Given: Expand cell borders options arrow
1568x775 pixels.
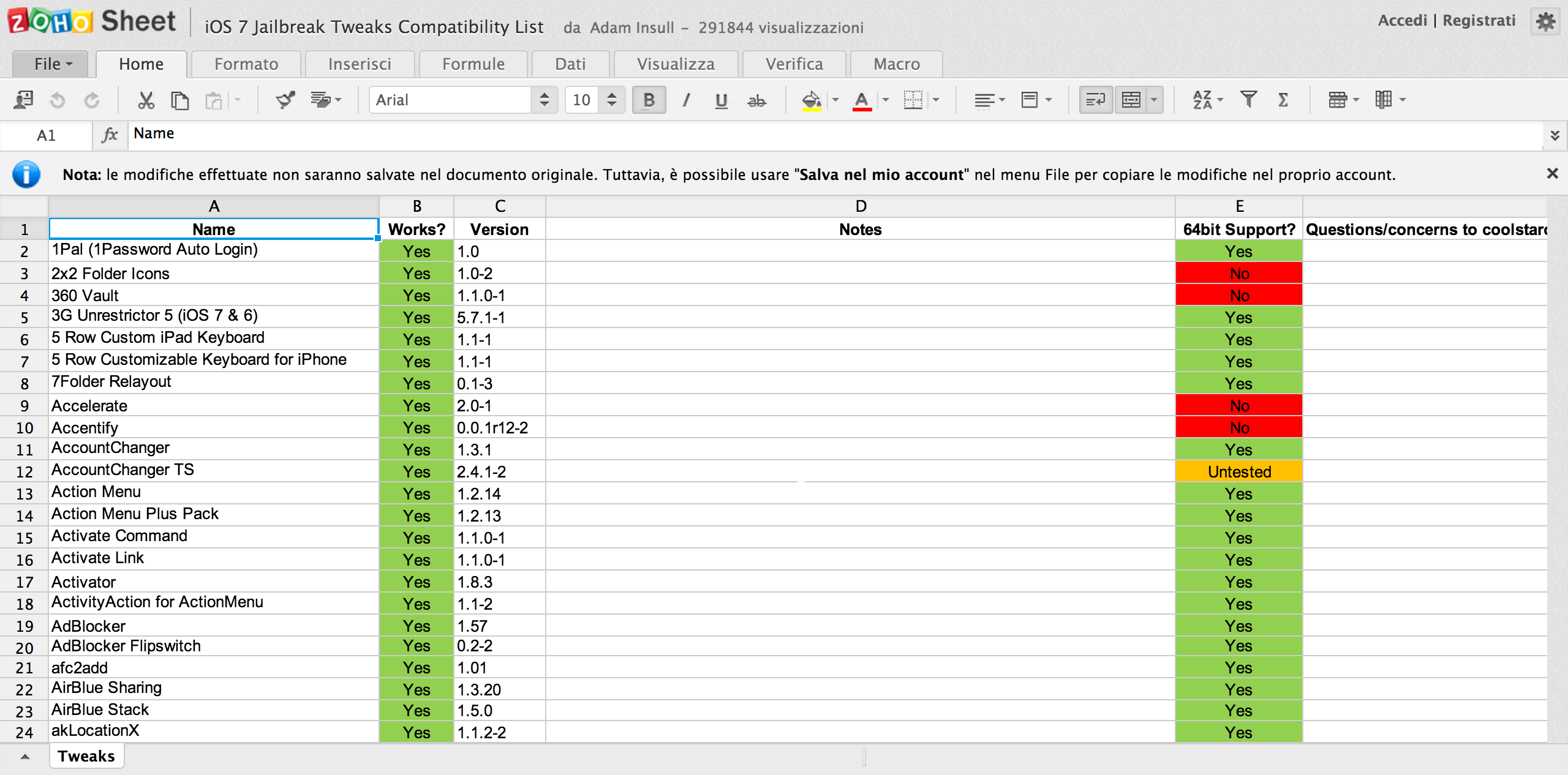Looking at the screenshot, I should coord(935,100).
